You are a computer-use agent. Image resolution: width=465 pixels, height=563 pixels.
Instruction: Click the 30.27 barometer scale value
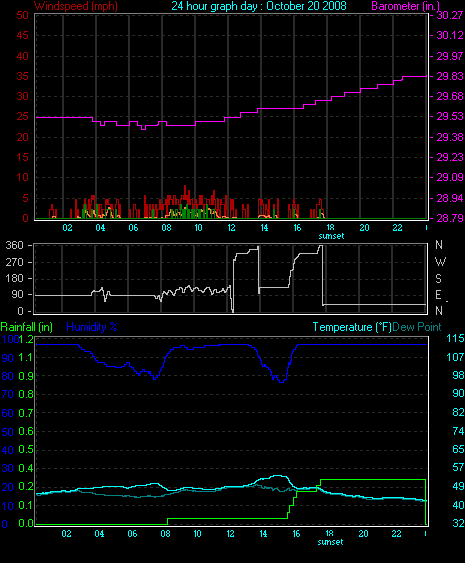pos(449,15)
